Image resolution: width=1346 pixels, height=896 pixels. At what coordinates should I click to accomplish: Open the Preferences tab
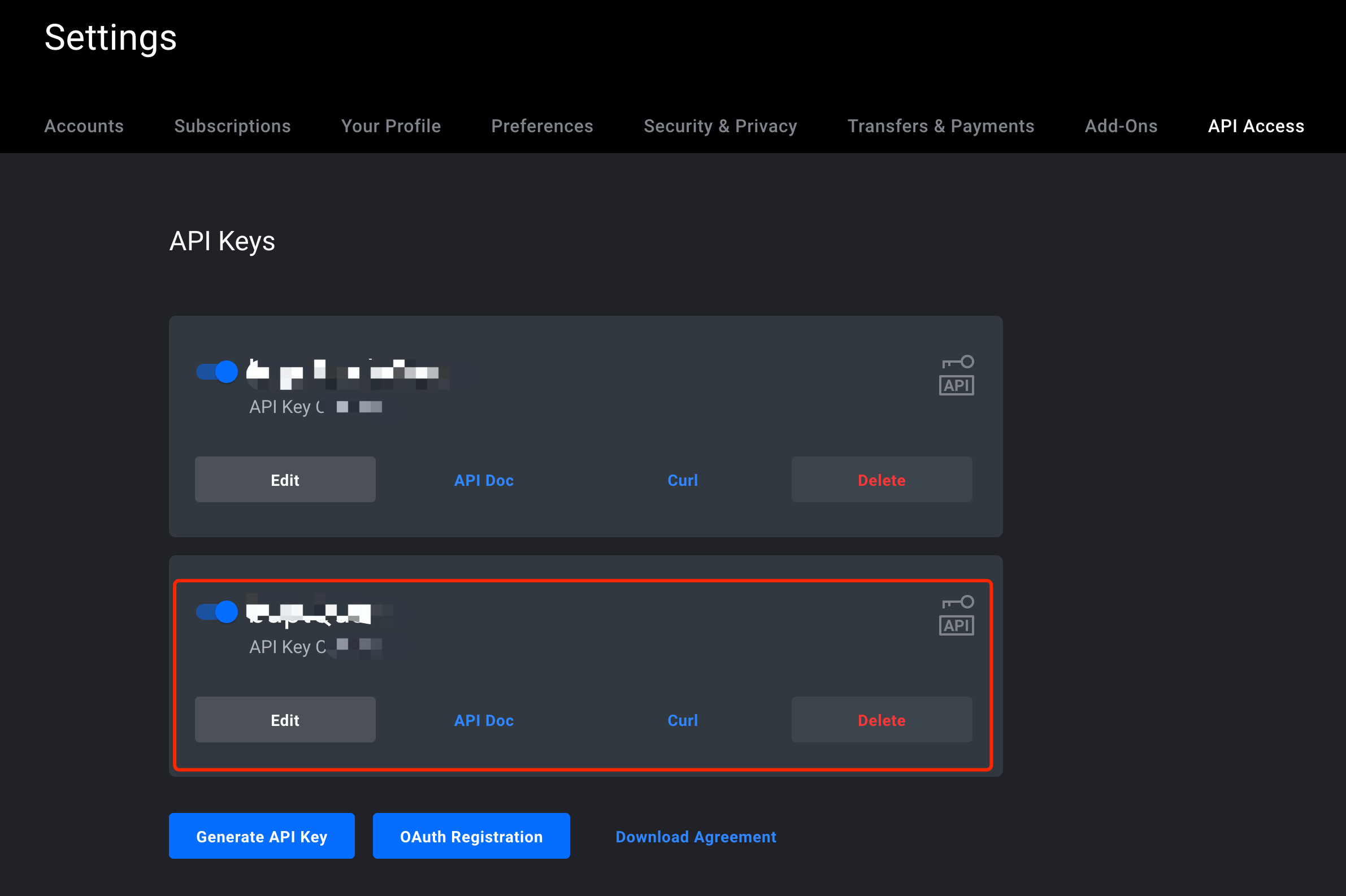click(542, 126)
